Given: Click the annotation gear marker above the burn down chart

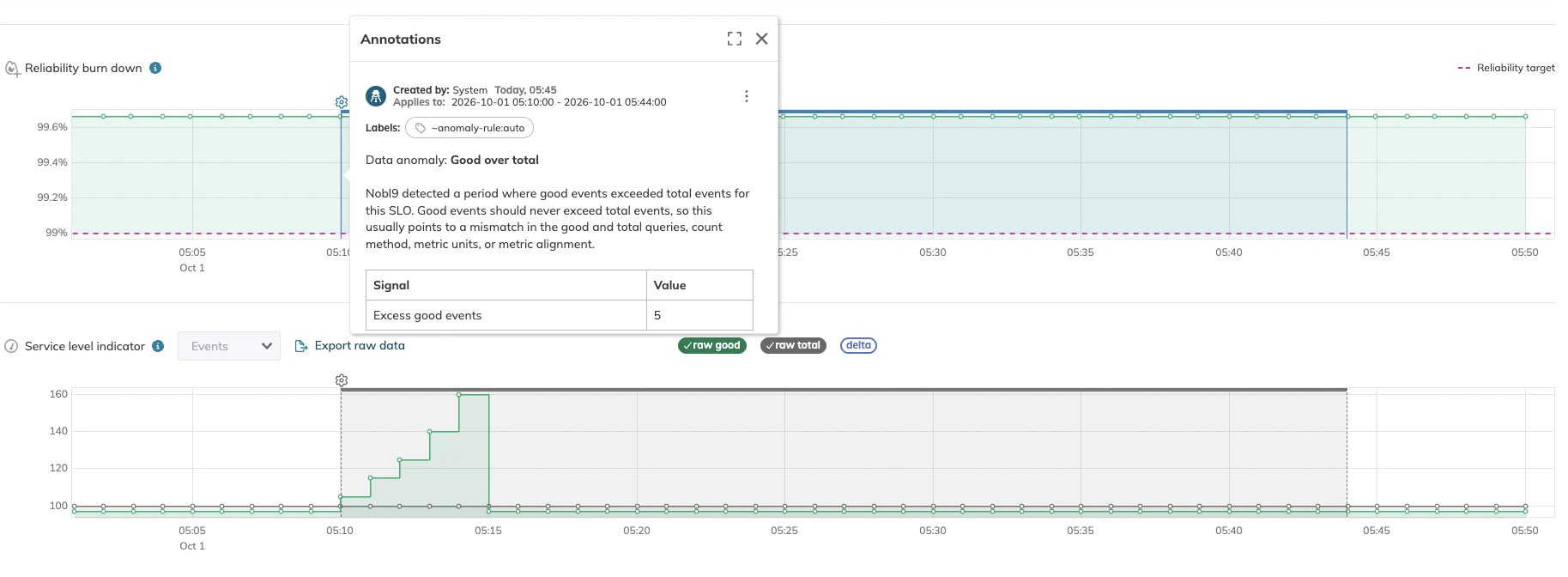Looking at the screenshot, I should 342,102.
